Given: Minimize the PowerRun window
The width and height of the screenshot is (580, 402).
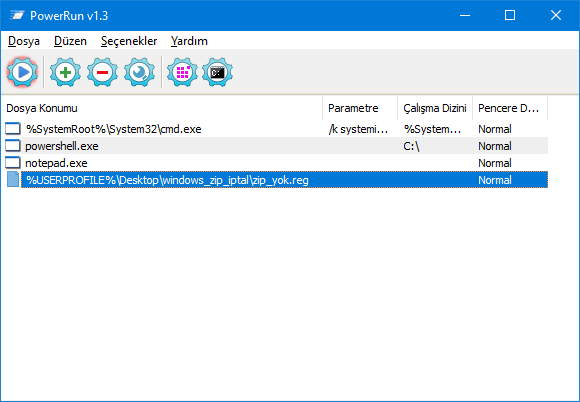Looking at the screenshot, I should coord(465,16).
